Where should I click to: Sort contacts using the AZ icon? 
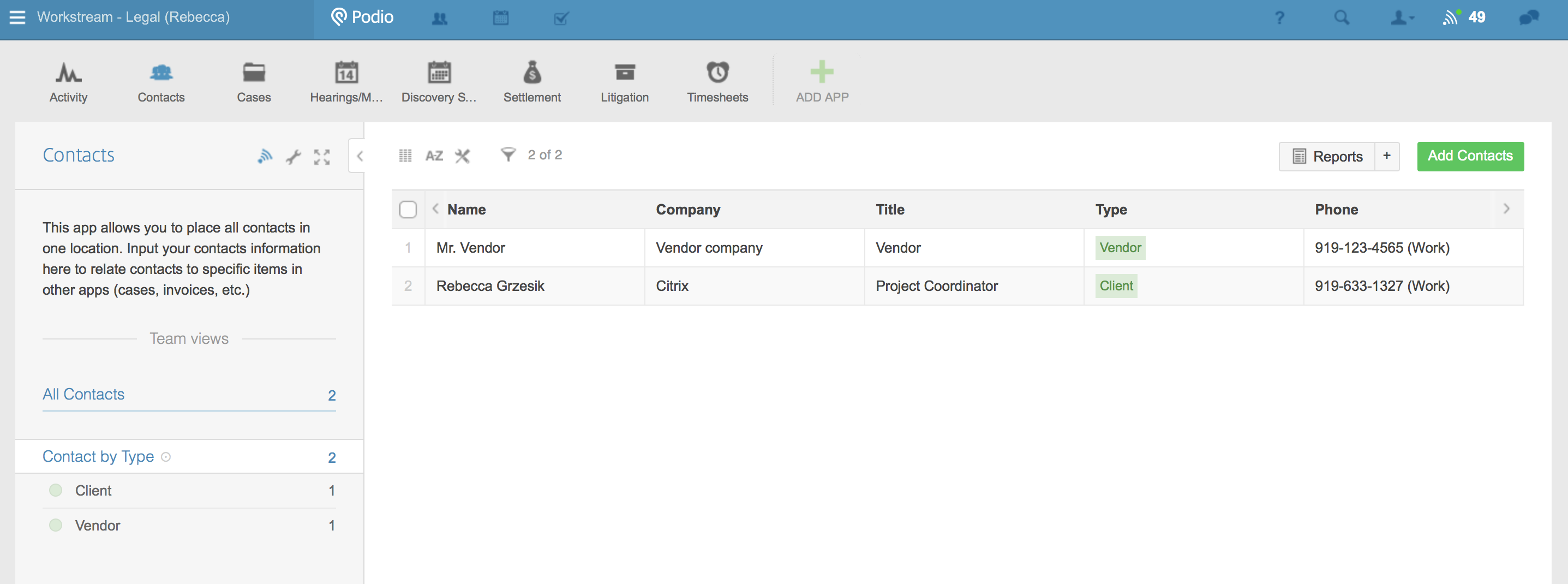[x=433, y=156]
